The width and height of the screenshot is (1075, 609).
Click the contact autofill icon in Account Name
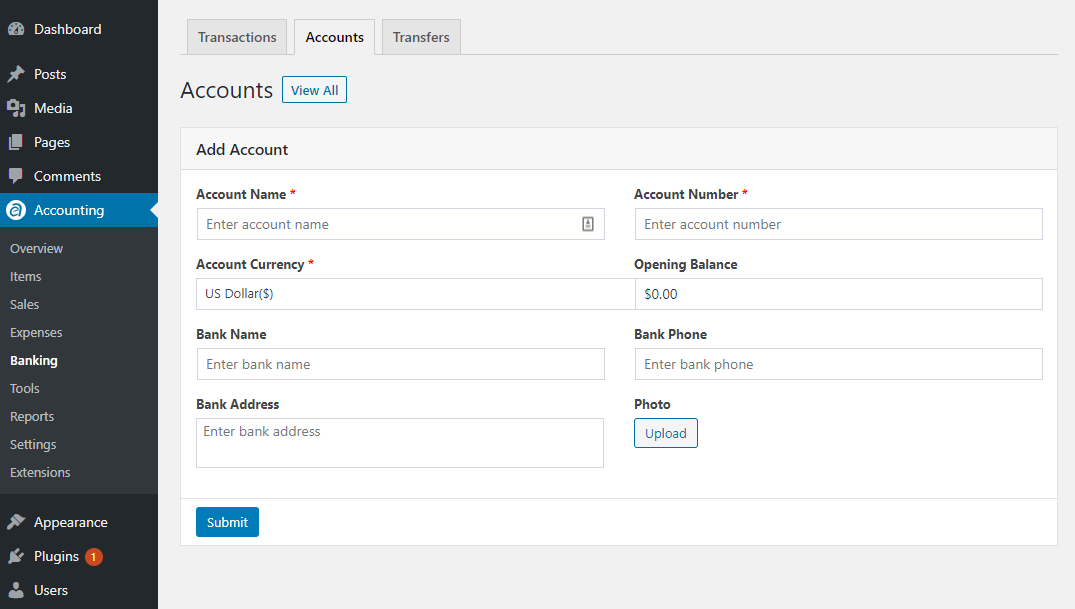tap(588, 224)
